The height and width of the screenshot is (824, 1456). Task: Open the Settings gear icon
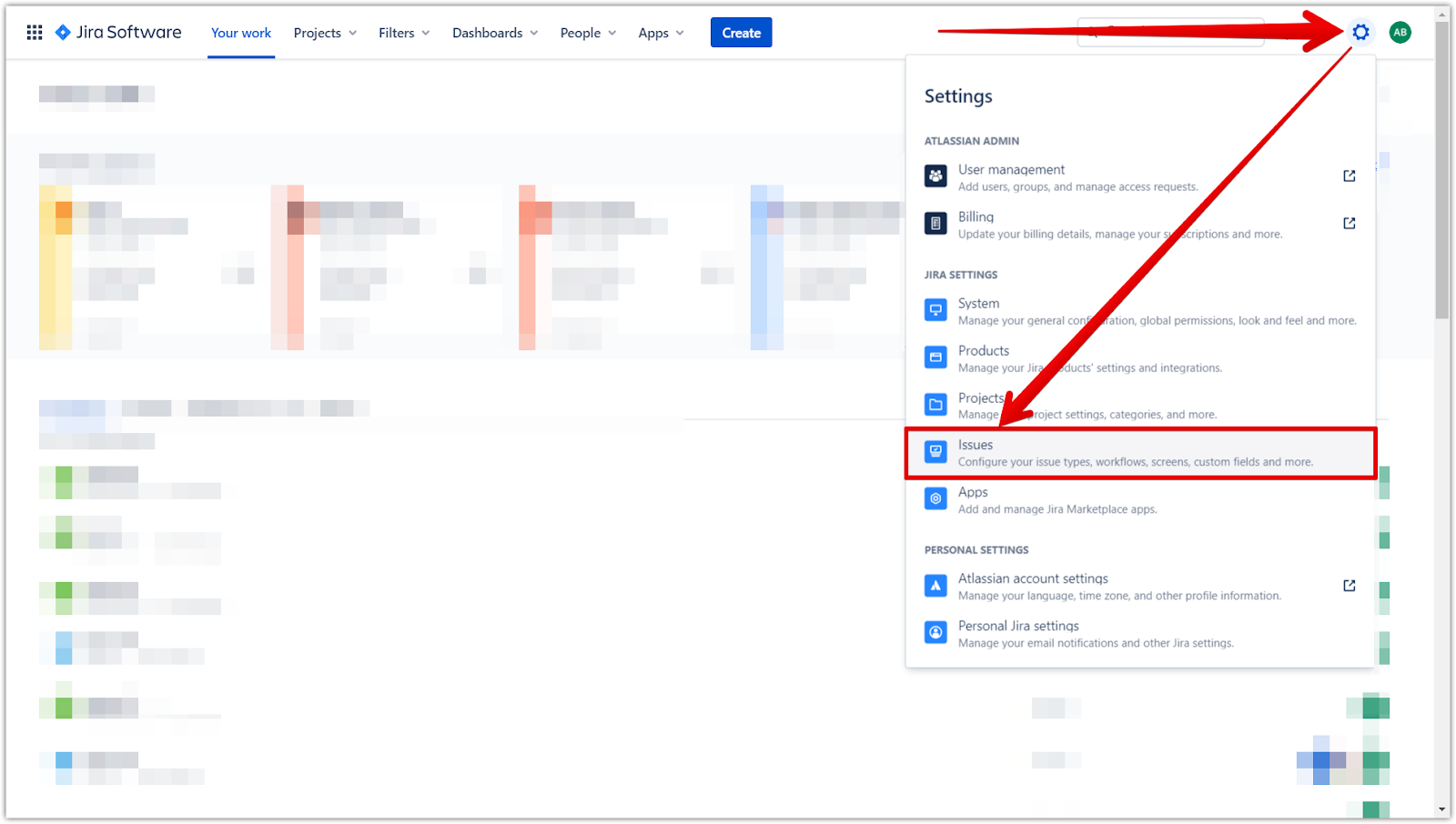pos(1360,33)
